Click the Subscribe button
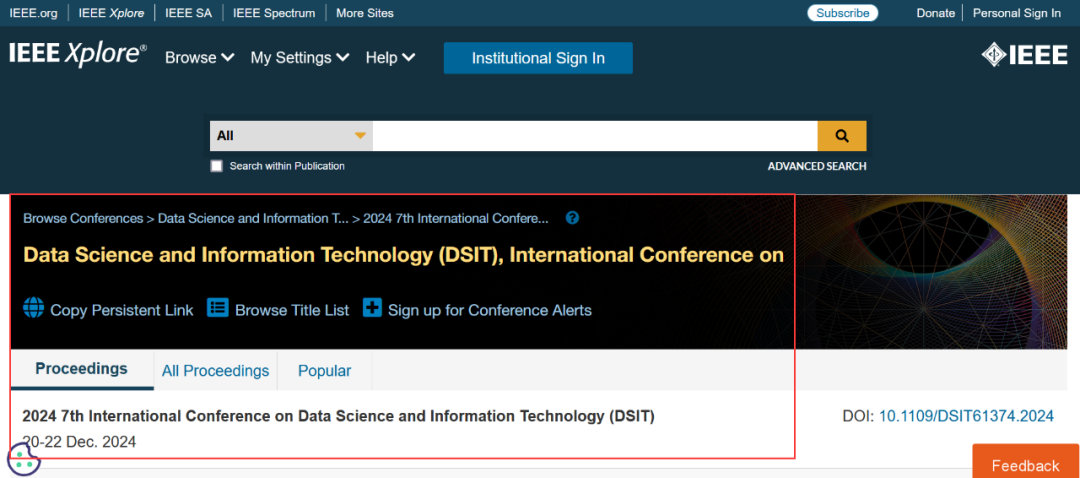The width and height of the screenshot is (1080, 478). pyautogui.click(x=842, y=13)
